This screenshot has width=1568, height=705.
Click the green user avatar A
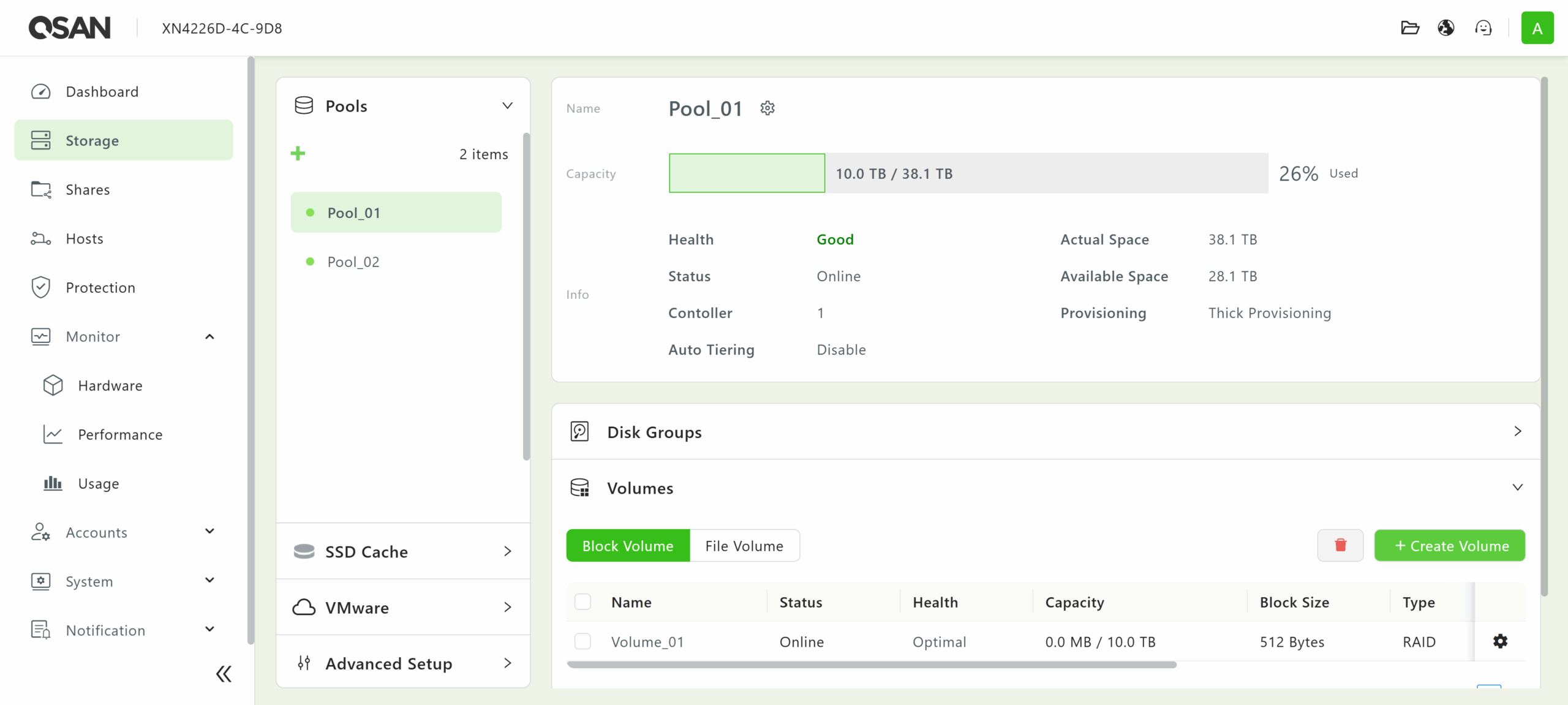(x=1537, y=28)
